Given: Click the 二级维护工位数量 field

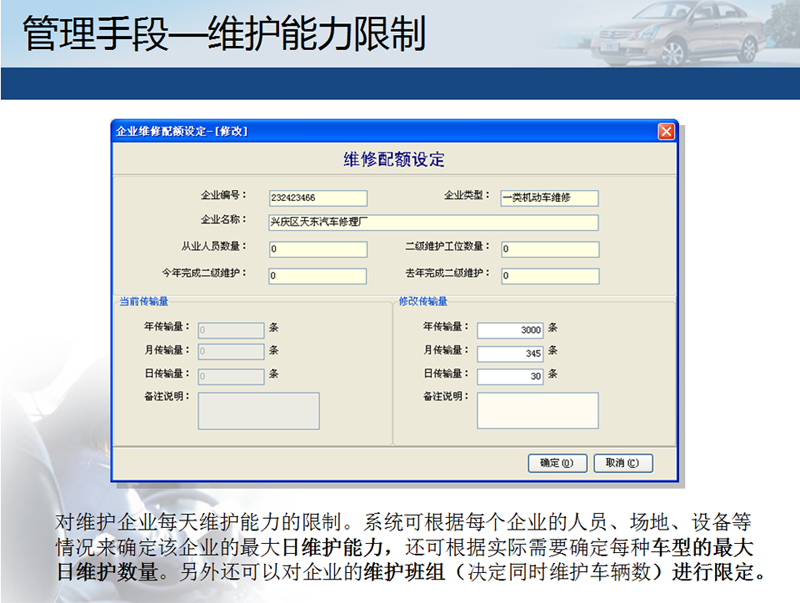Looking at the screenshot, I should pos(549,250).
